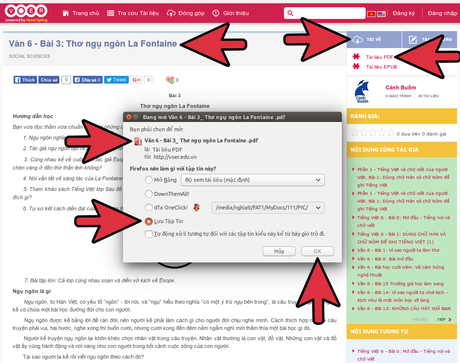Click the VOER logo
The height and width of the screenshot is (363, 460).
pyautogui.click(x=26, y=13)
